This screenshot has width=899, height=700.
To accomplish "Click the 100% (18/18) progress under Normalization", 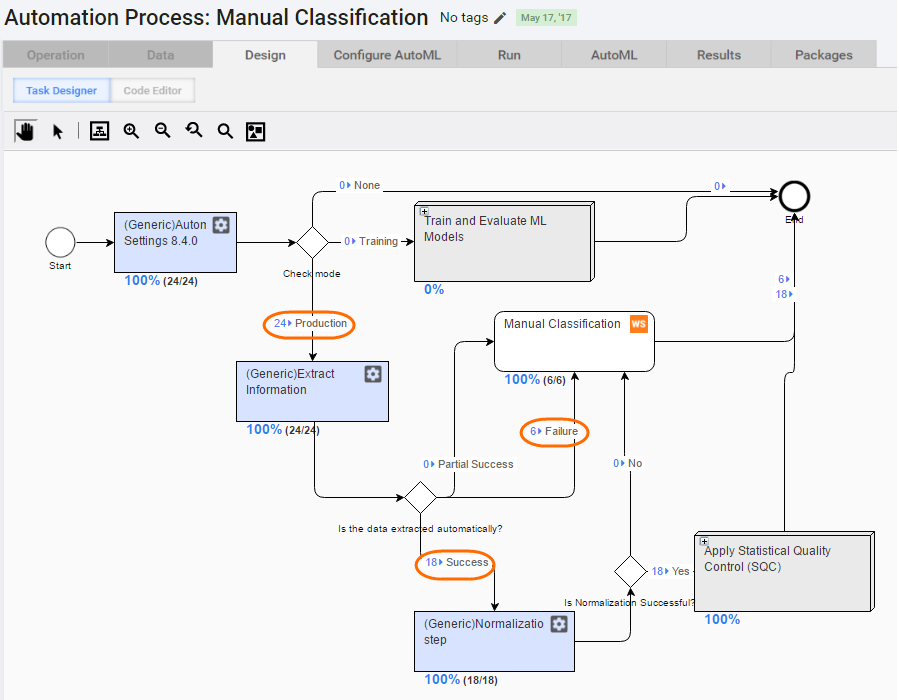I will pos(461,679).
